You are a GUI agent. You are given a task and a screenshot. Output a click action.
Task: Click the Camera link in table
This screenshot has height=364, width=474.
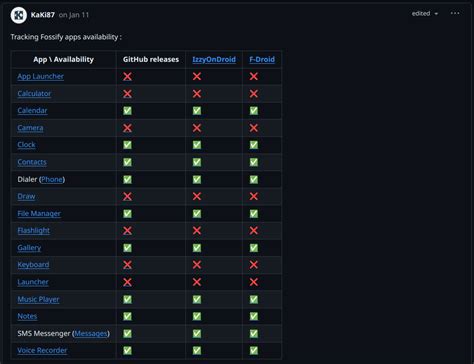click(x=30, y=128)
